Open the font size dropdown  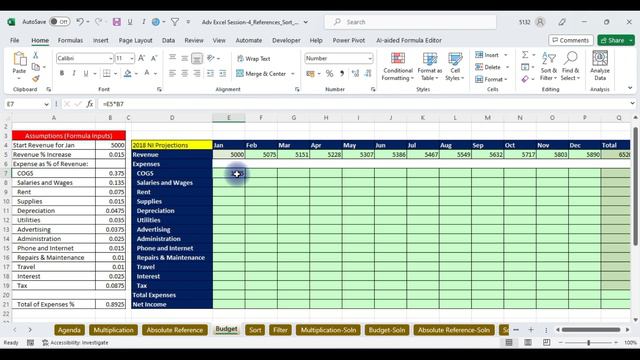[131, 59]
